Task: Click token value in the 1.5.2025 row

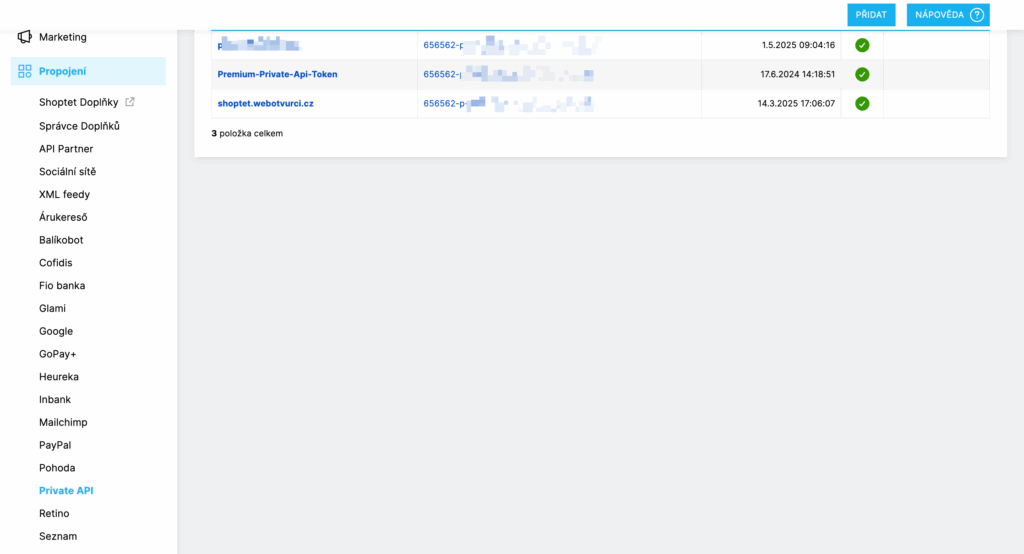Action: tap(512, 45)
